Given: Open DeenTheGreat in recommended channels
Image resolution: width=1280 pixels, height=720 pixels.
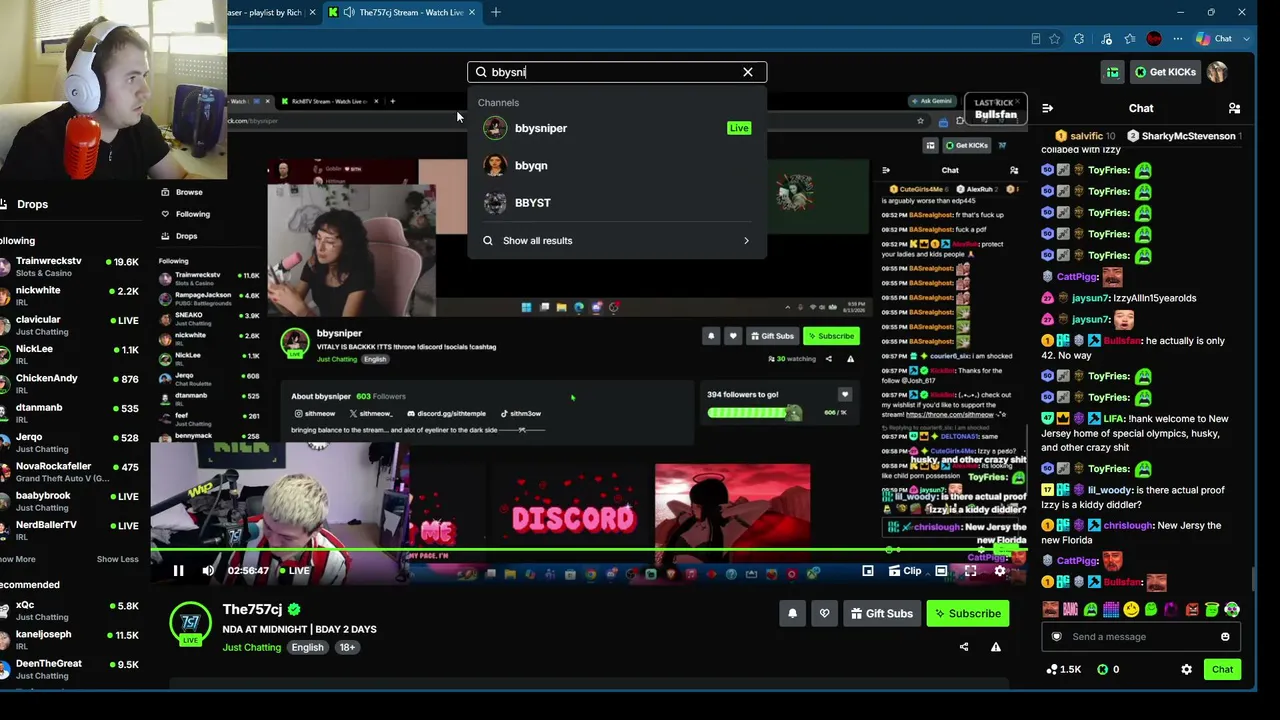Looking at the screenshot, I should point(69,668).
